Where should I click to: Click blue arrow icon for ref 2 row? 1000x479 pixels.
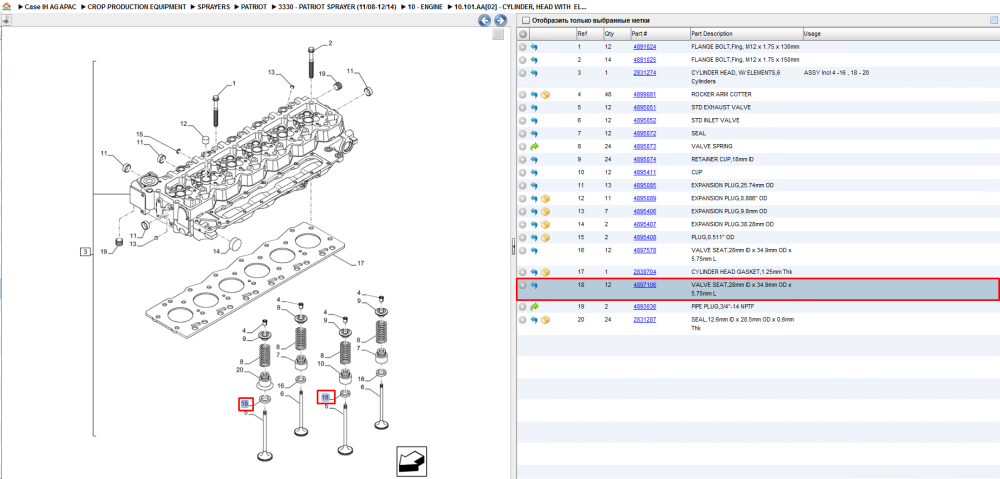534,60
